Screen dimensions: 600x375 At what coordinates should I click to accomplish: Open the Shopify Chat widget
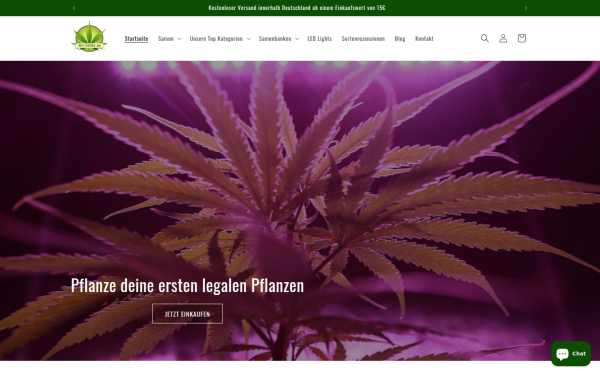[571, 354]
